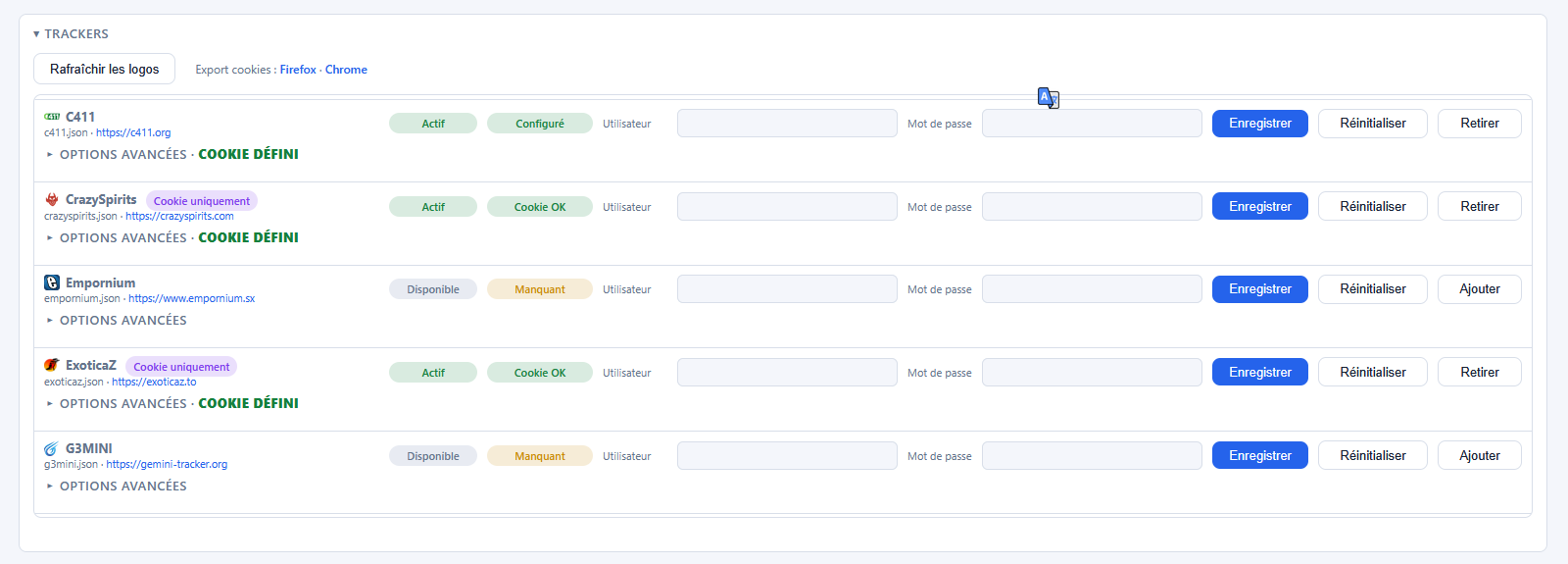1568x564 pixels.
Task: Focus the G3MINI Mot de passe field
Action: point(1092,455)
